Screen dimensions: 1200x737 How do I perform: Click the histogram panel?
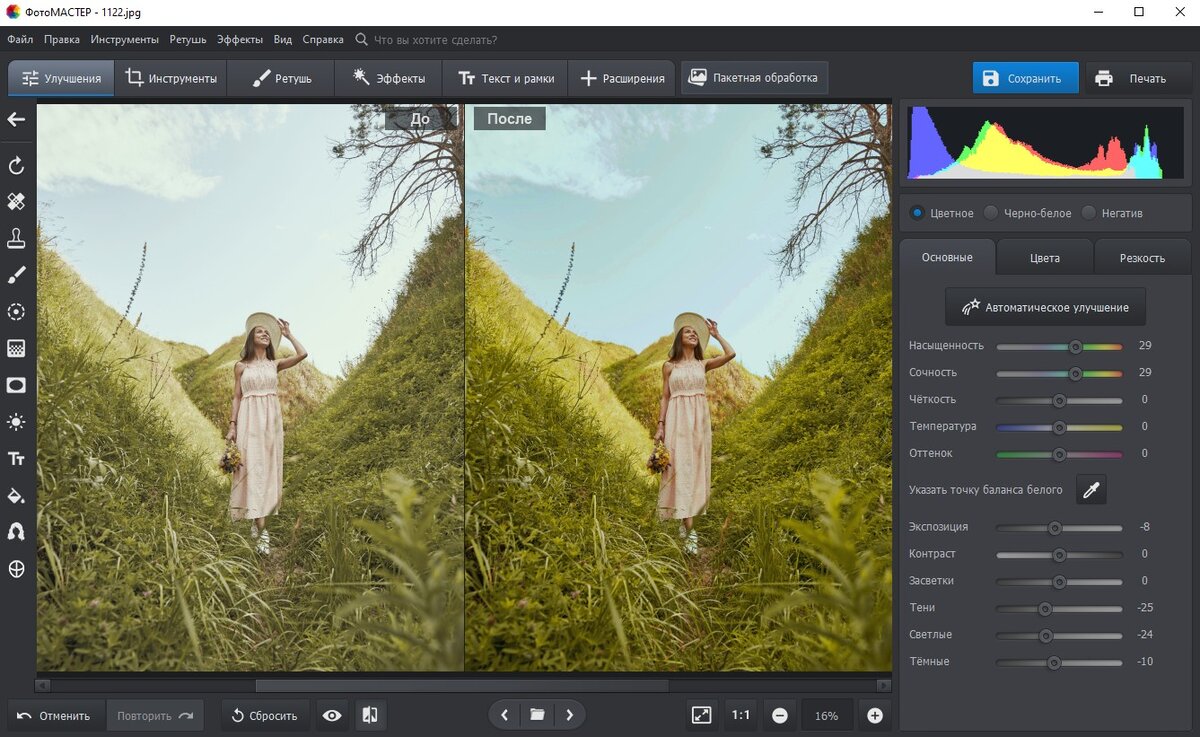pos(1045,143)
